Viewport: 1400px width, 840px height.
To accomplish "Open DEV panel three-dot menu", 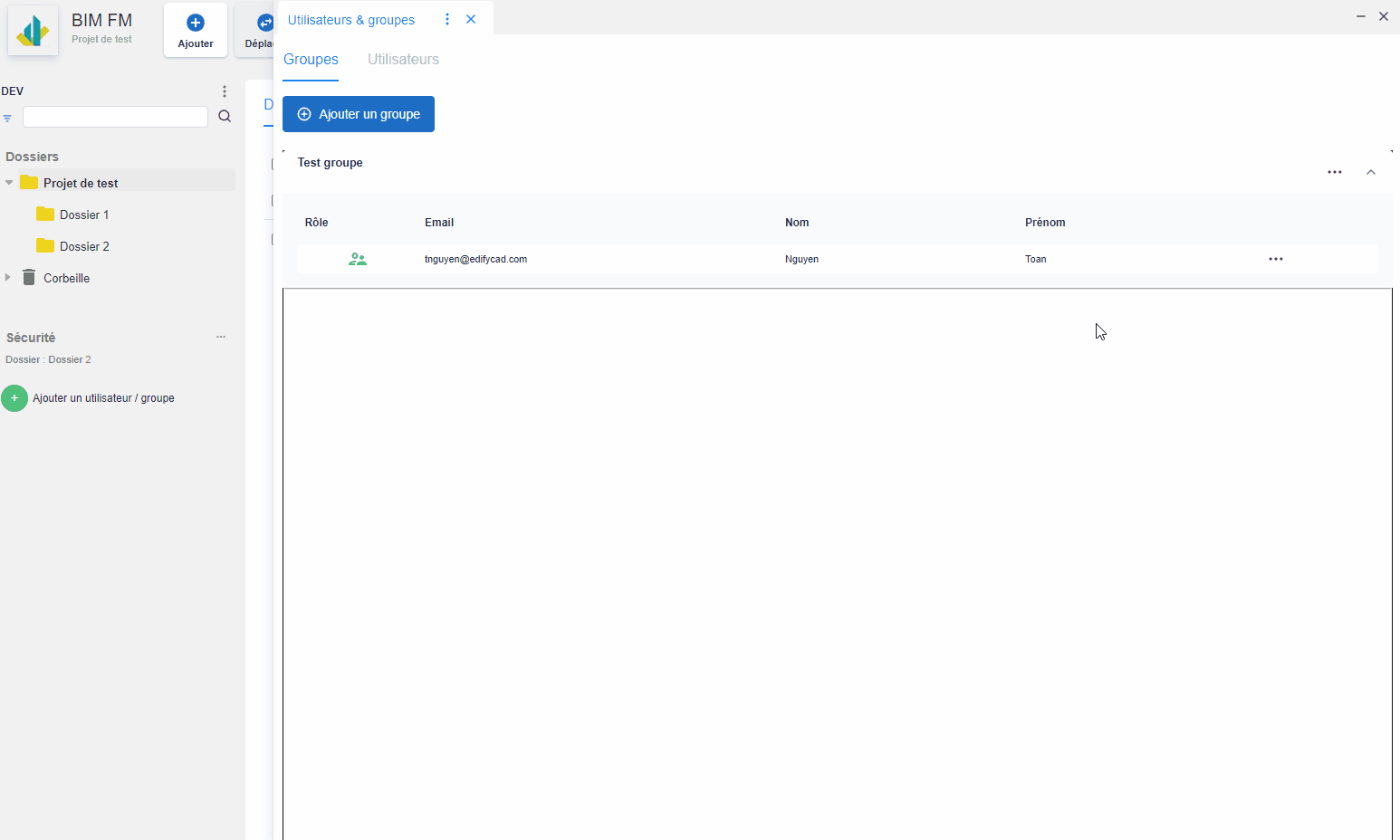I will (225, 91).
